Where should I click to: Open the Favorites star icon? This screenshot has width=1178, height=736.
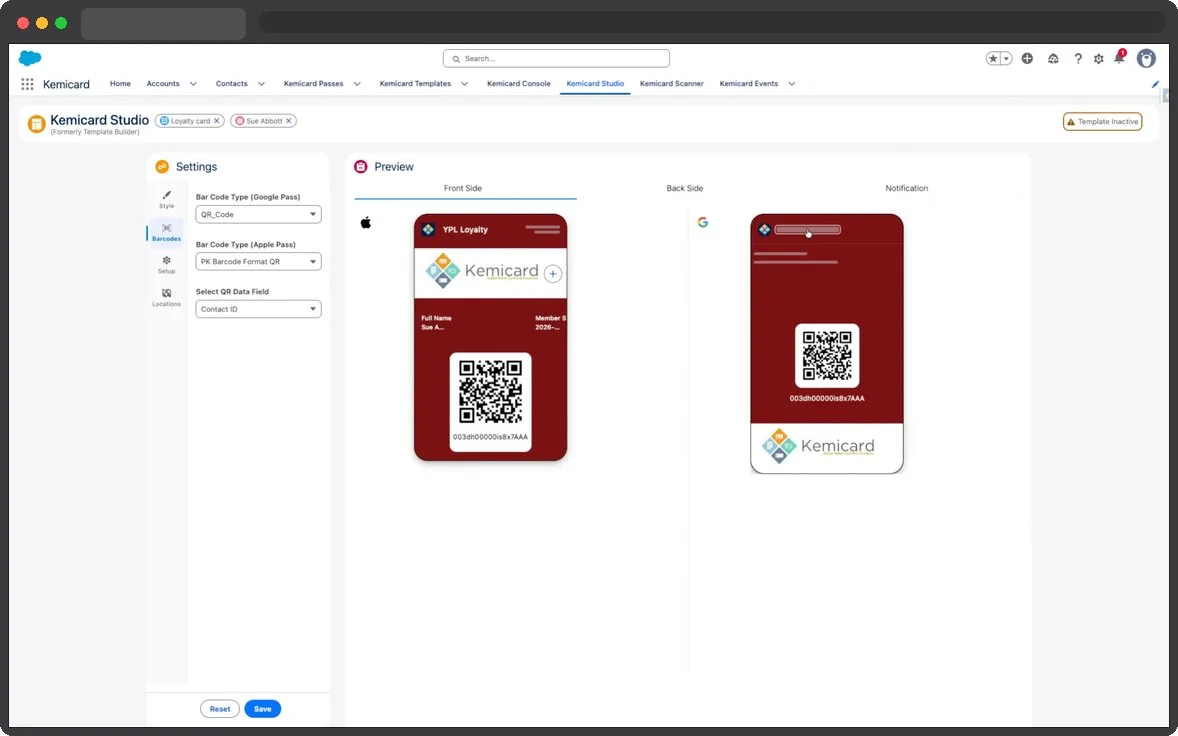(x=992, y=59)
